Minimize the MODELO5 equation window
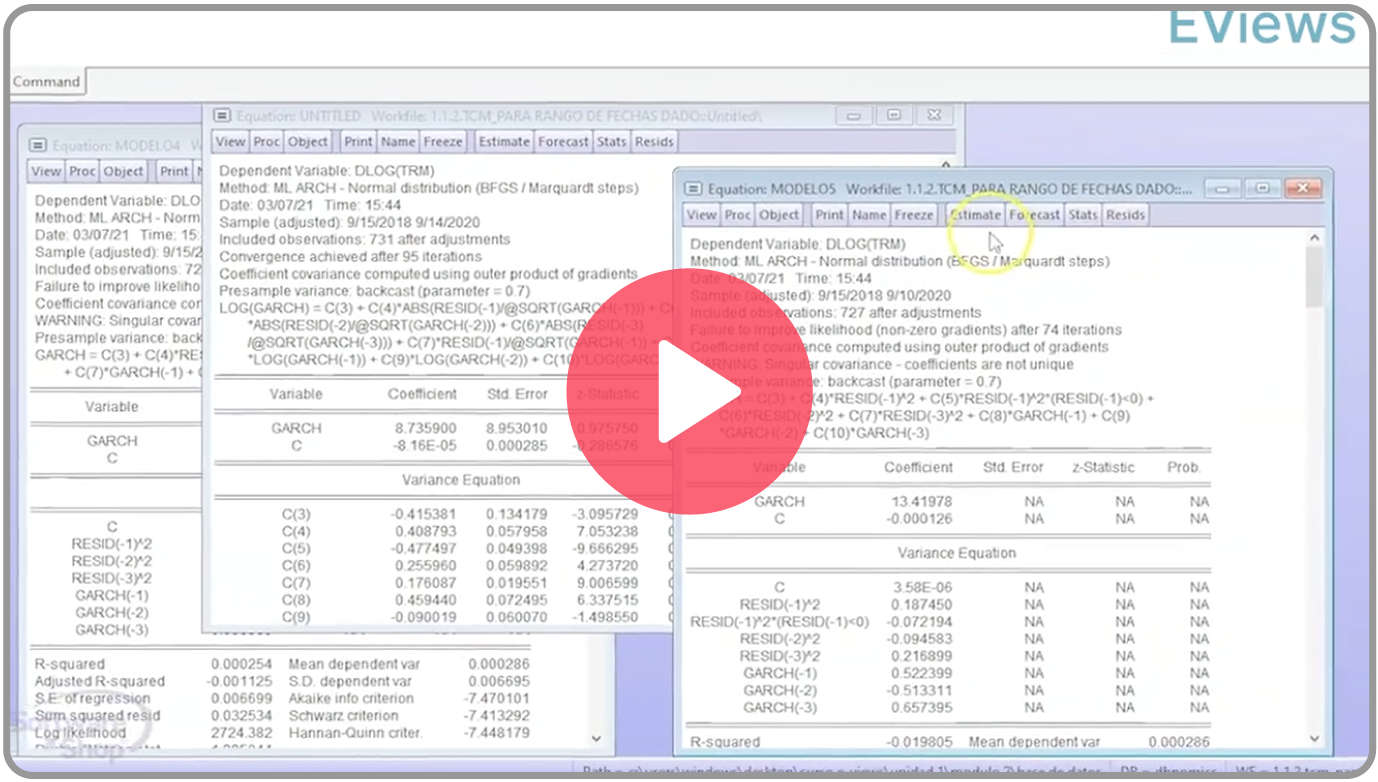Viewport: 1378px width, 782px height. coord(1223,188)
